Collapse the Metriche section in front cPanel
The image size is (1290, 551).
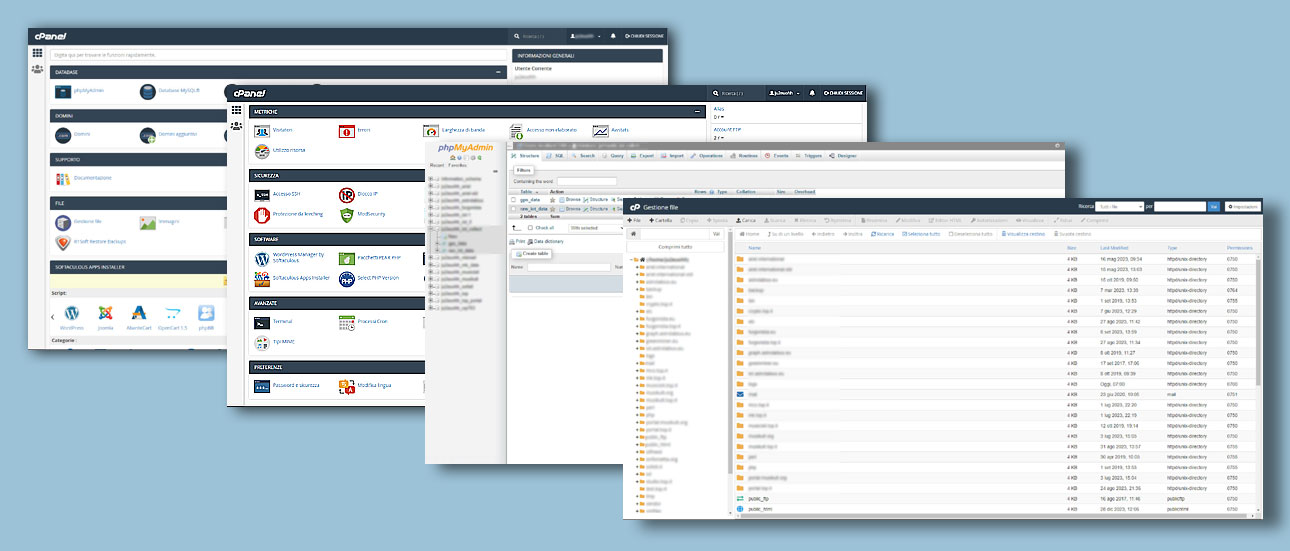pyautogui.click(x=696, y=111)
